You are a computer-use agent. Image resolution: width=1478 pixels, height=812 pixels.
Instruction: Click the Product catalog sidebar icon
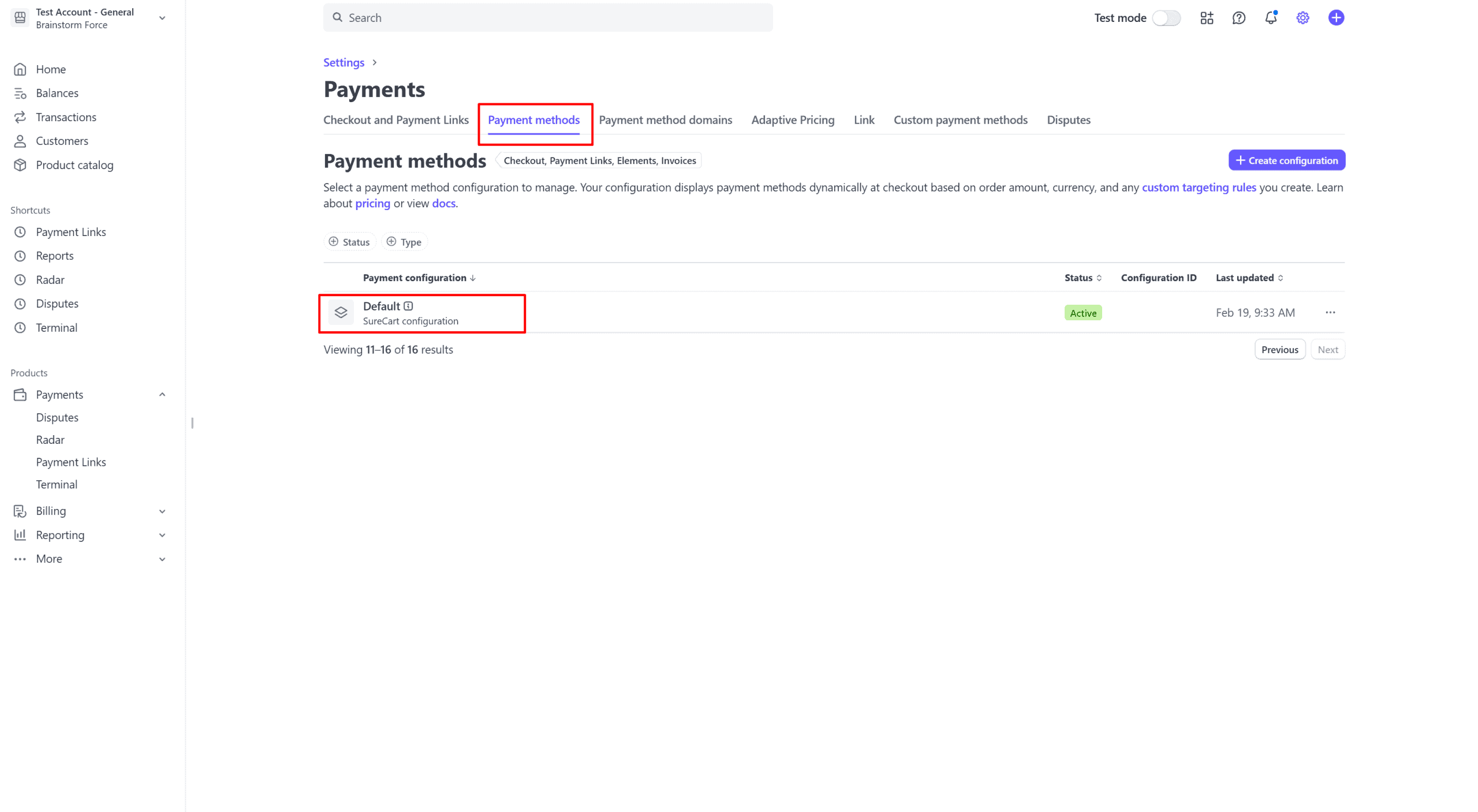point(20,165)
